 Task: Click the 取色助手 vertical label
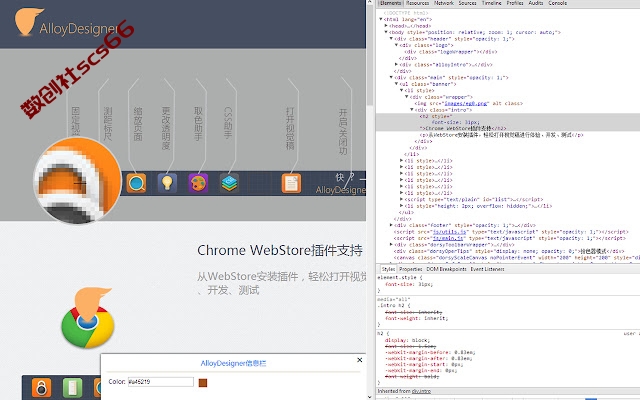[x=198, y=124]
